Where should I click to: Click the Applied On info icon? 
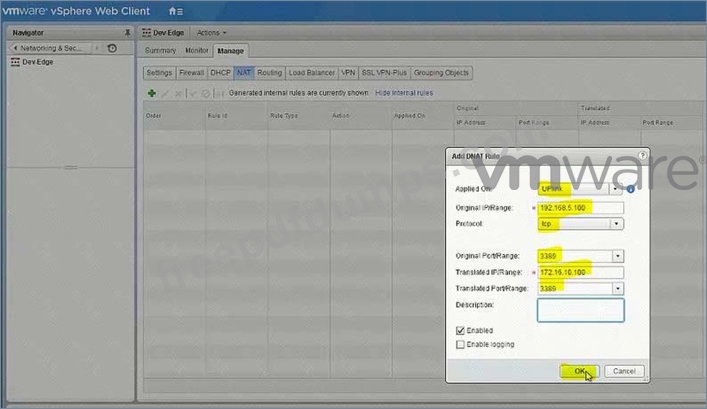(630, 189)
